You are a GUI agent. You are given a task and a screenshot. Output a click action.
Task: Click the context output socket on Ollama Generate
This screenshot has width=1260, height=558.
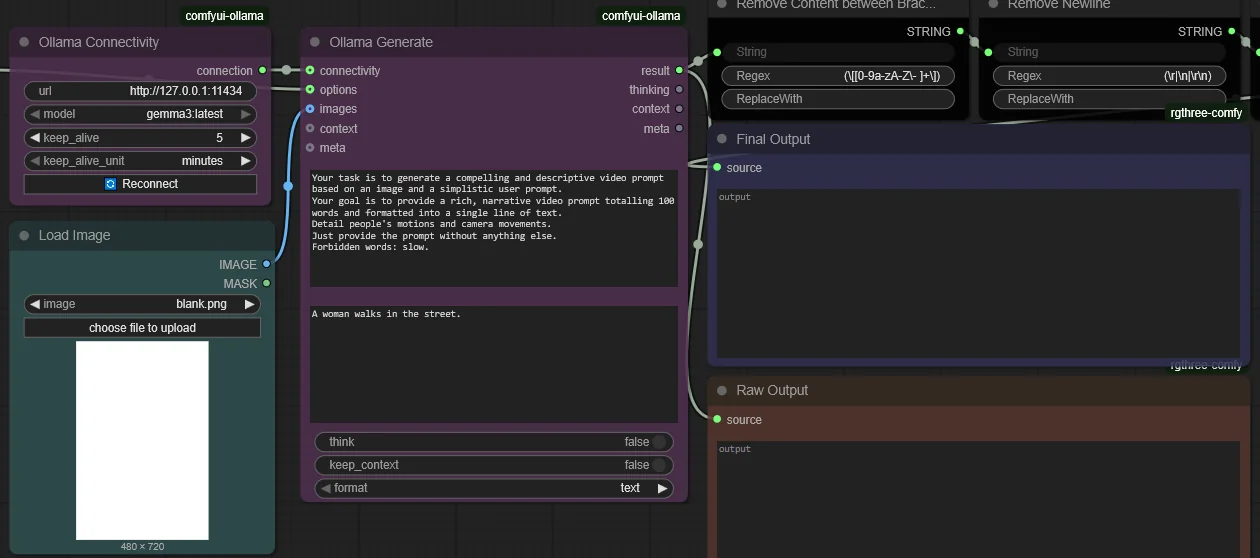tap(680, 109)
